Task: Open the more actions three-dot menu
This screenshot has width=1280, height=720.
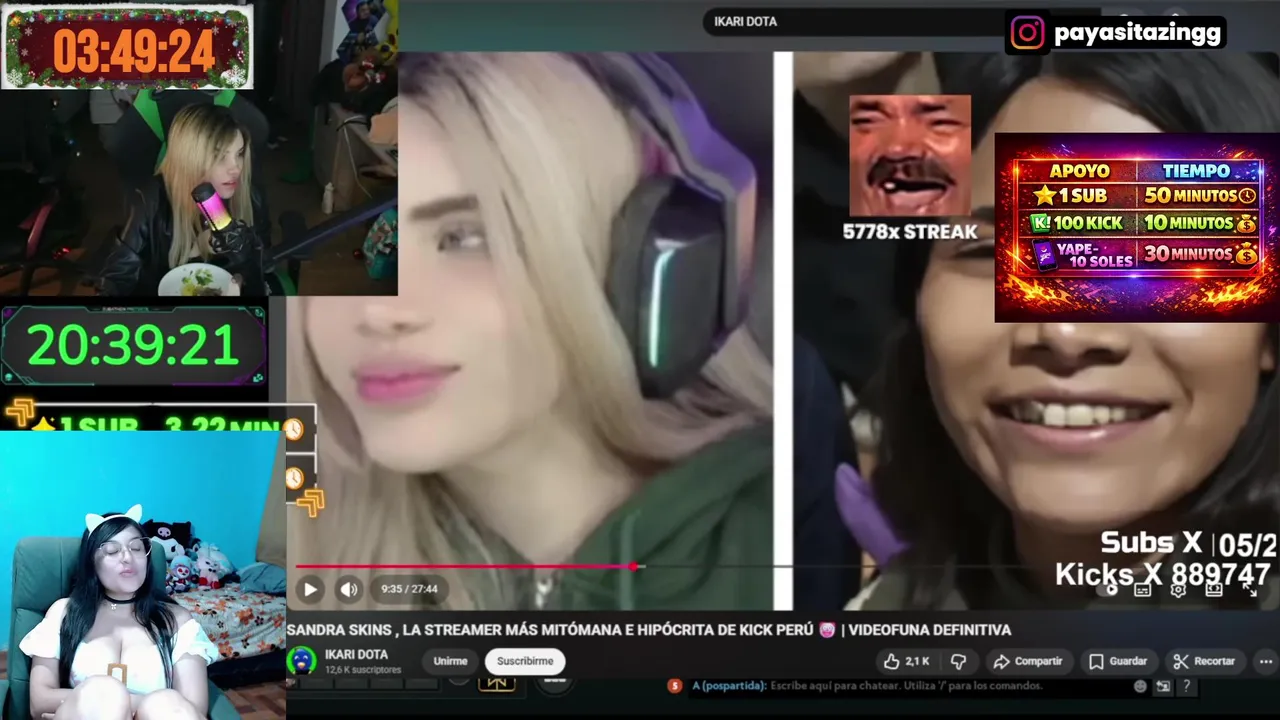Action: (1266, 661)
